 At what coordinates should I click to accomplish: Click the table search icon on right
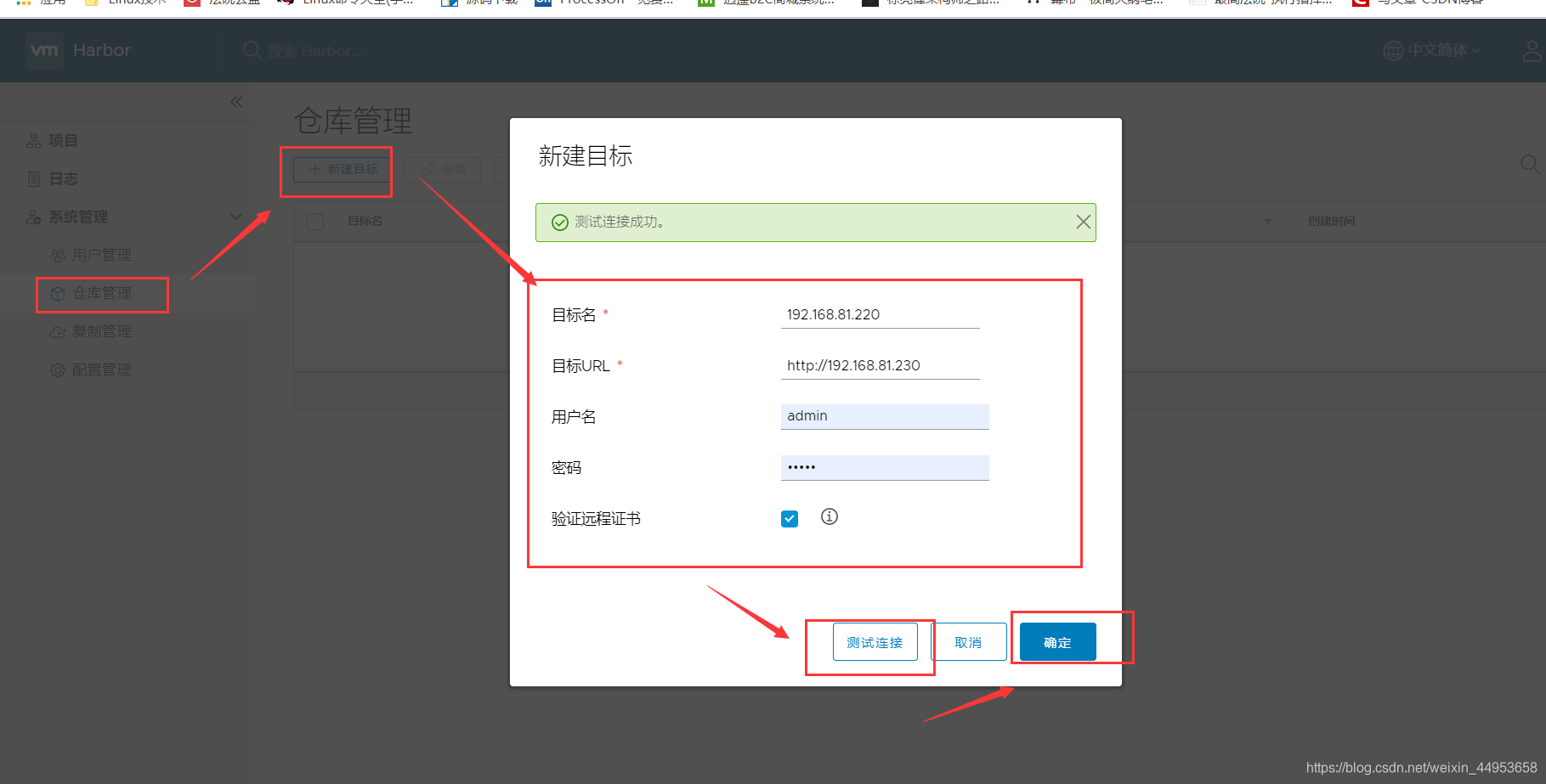point(1529,164)
